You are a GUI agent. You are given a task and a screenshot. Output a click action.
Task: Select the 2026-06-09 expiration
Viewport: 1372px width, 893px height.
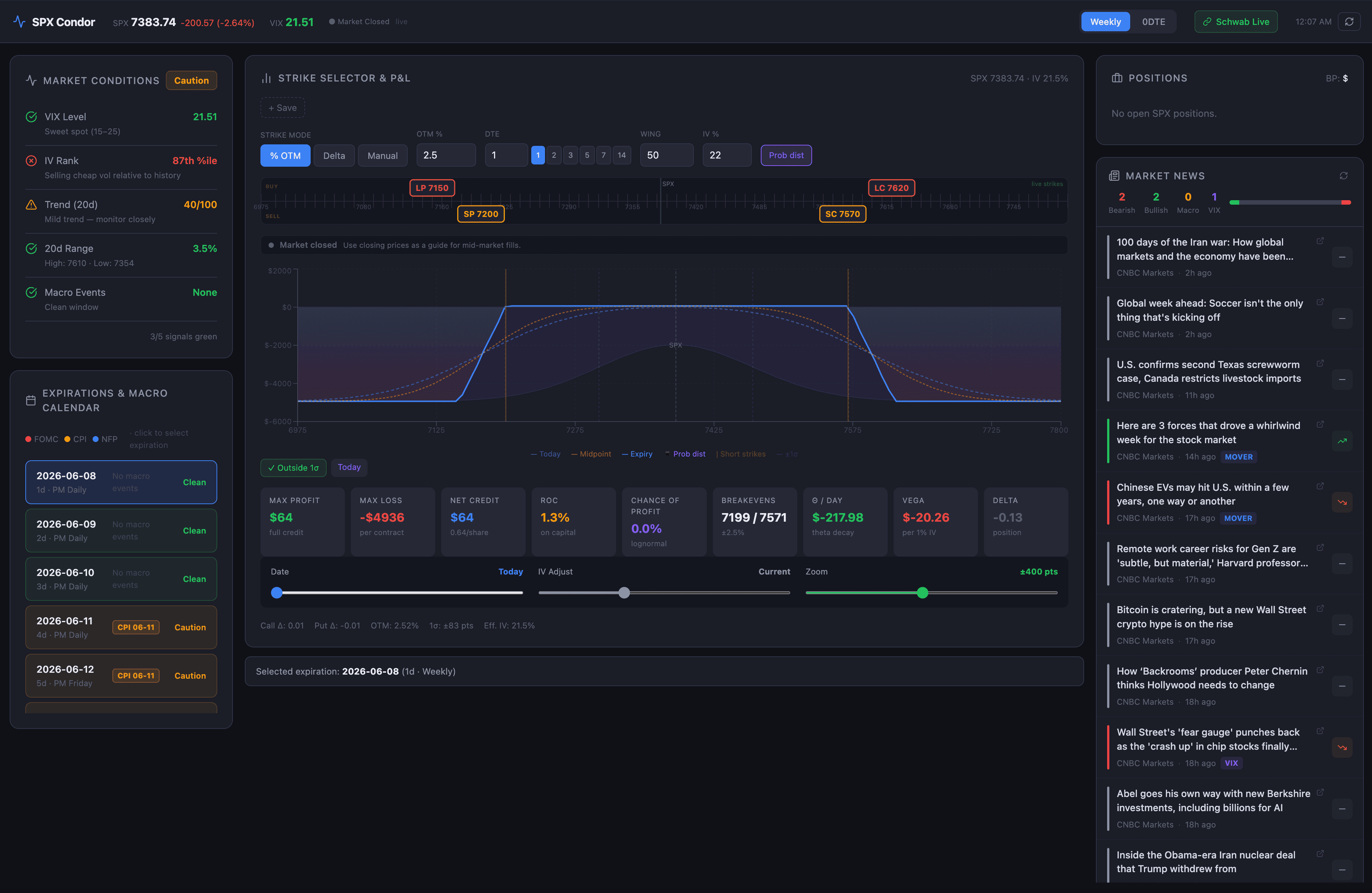coord(121,530)
